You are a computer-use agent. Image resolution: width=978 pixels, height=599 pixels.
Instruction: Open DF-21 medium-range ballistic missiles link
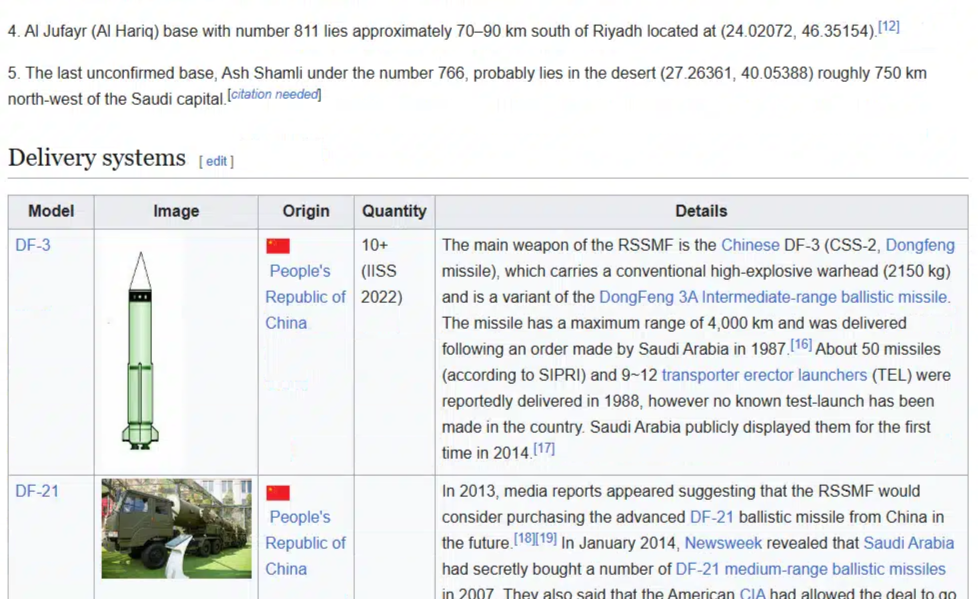click(811, 570)
